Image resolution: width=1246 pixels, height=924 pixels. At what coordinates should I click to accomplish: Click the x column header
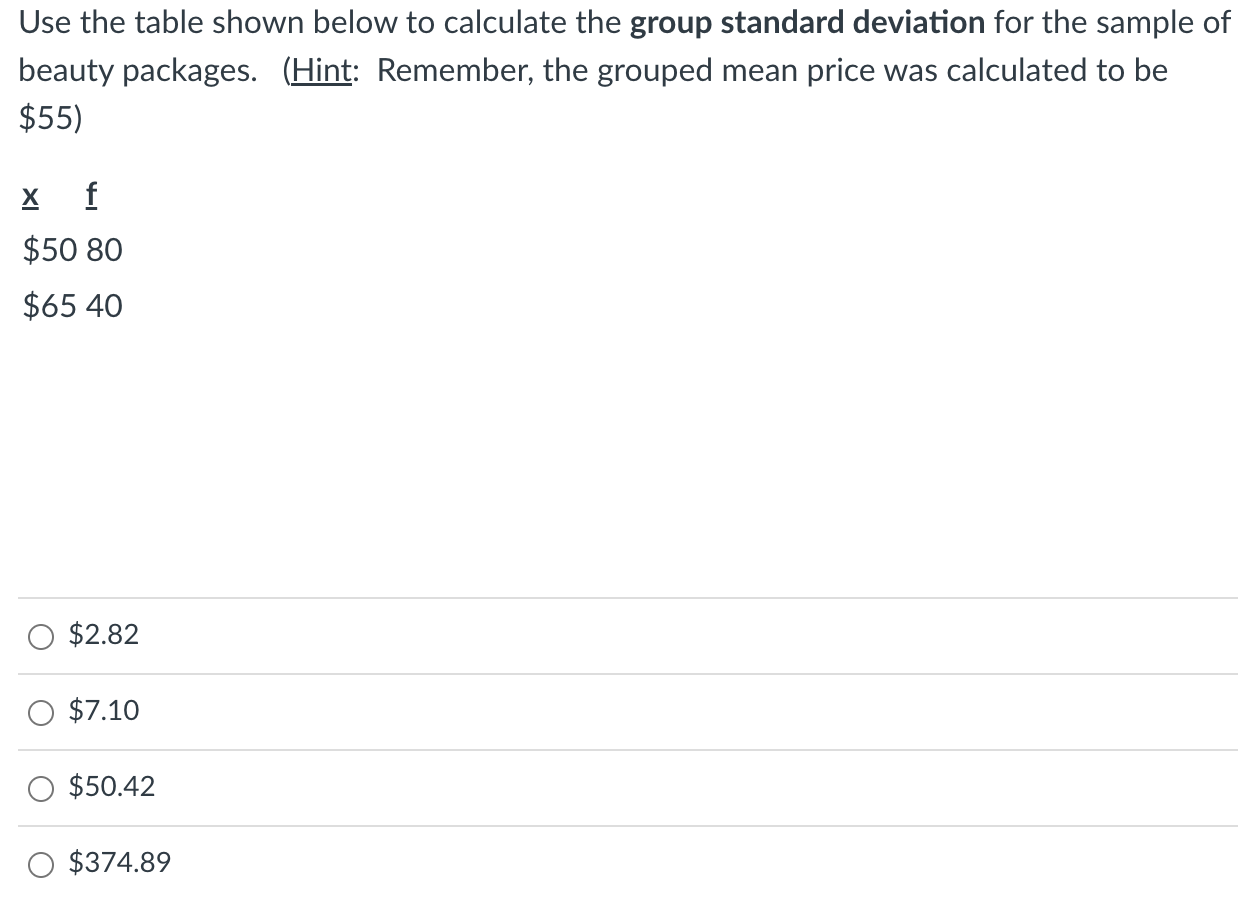point(29,194)
